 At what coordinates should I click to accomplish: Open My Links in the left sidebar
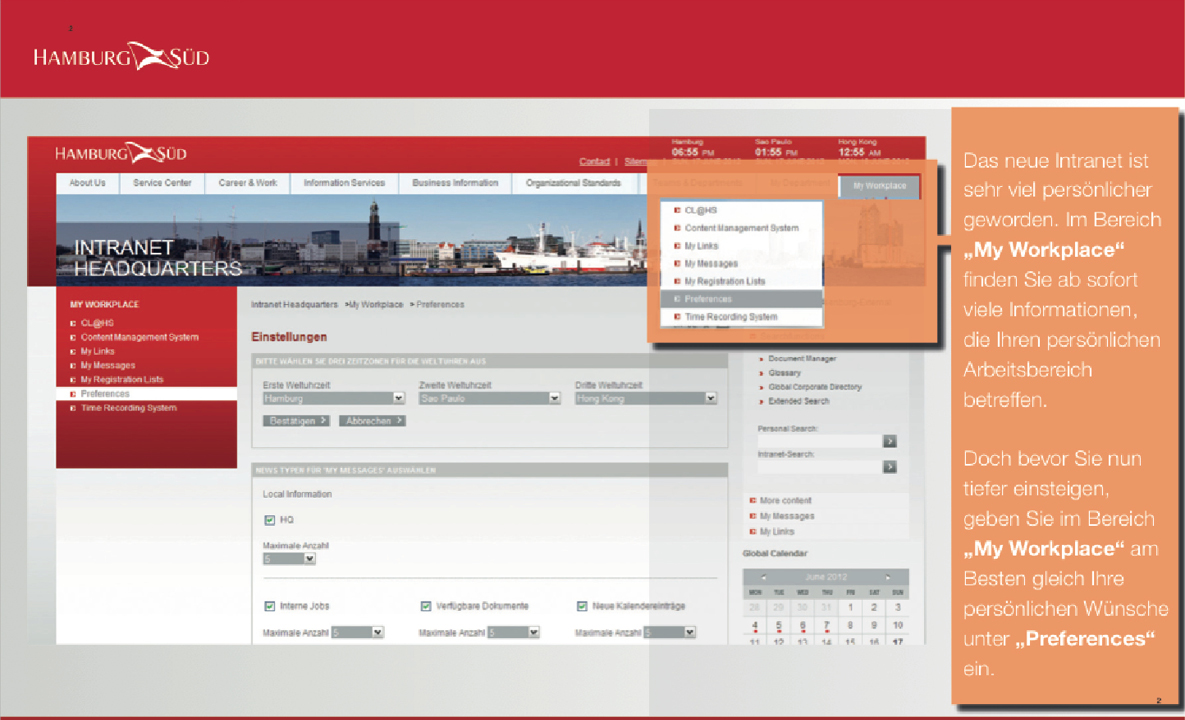pos(97,351)
